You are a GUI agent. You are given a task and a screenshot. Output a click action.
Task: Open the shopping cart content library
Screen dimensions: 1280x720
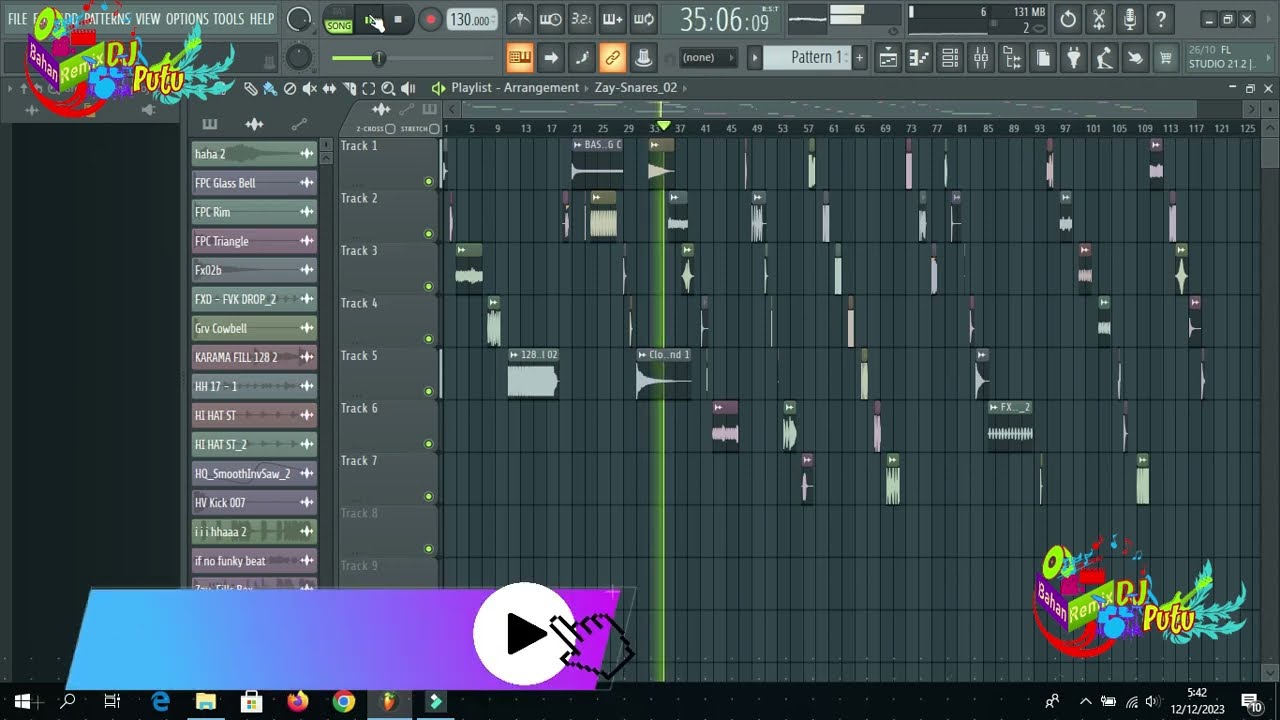(x=1166, y=58)
